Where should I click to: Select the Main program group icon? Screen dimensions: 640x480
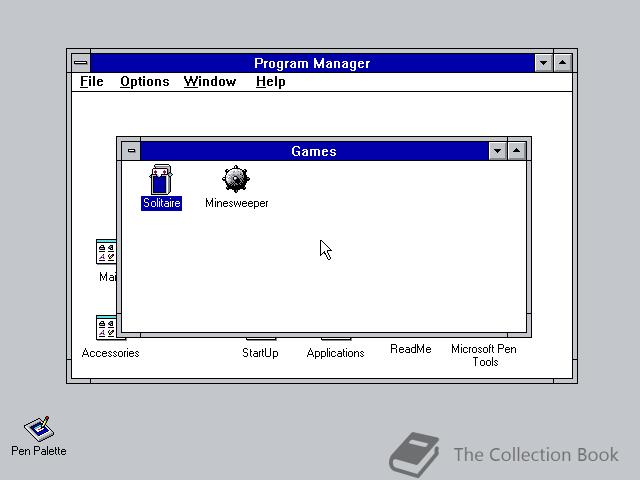[106, 251]
